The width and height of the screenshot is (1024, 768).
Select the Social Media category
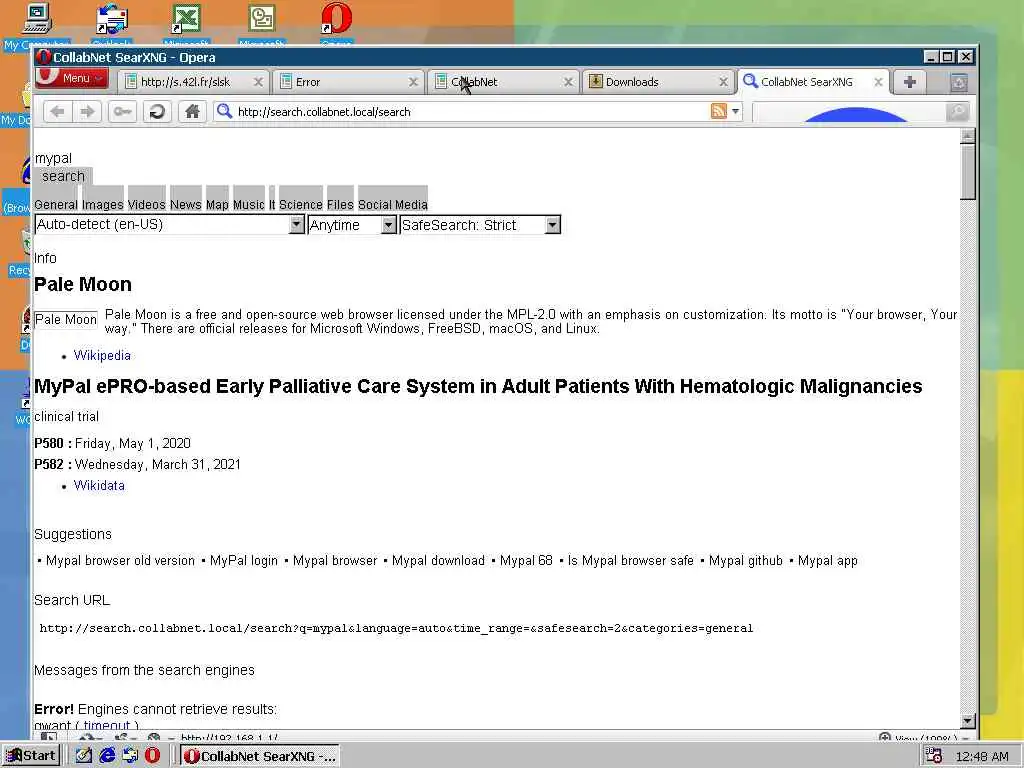(392, 204)
